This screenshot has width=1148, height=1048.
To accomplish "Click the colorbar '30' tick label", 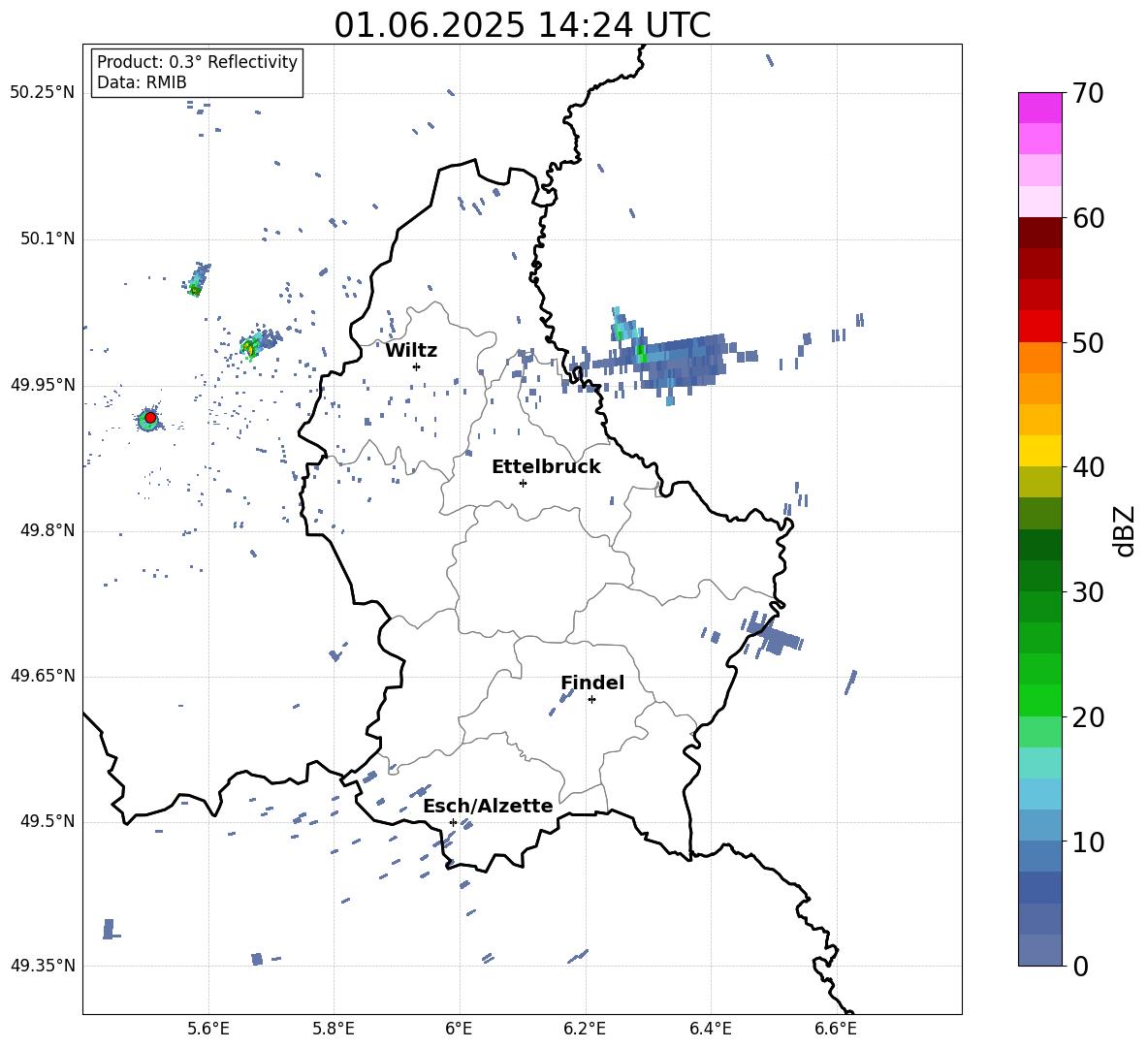I will (x=1088, y=592).
